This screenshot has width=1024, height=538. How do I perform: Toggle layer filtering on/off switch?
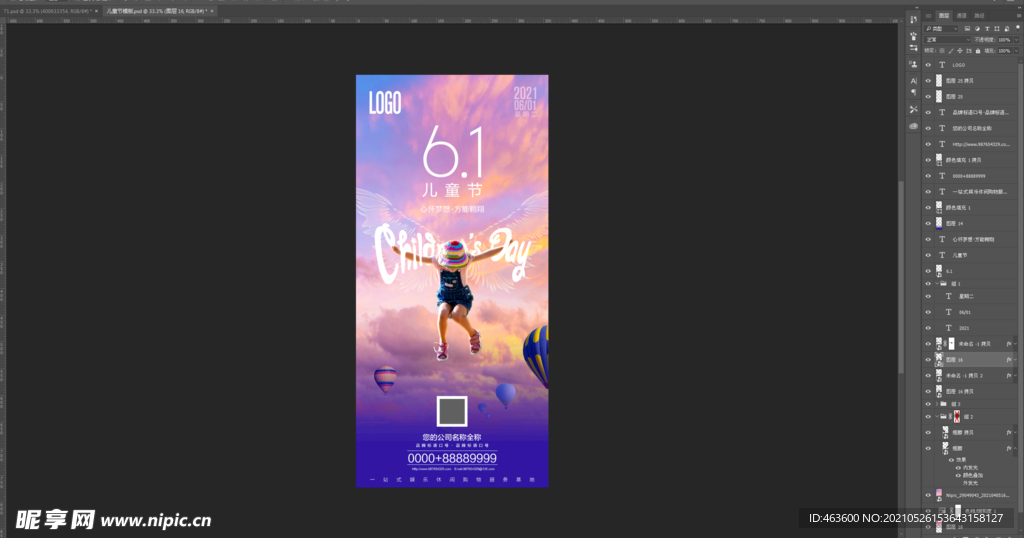(x=1018, y=29)
